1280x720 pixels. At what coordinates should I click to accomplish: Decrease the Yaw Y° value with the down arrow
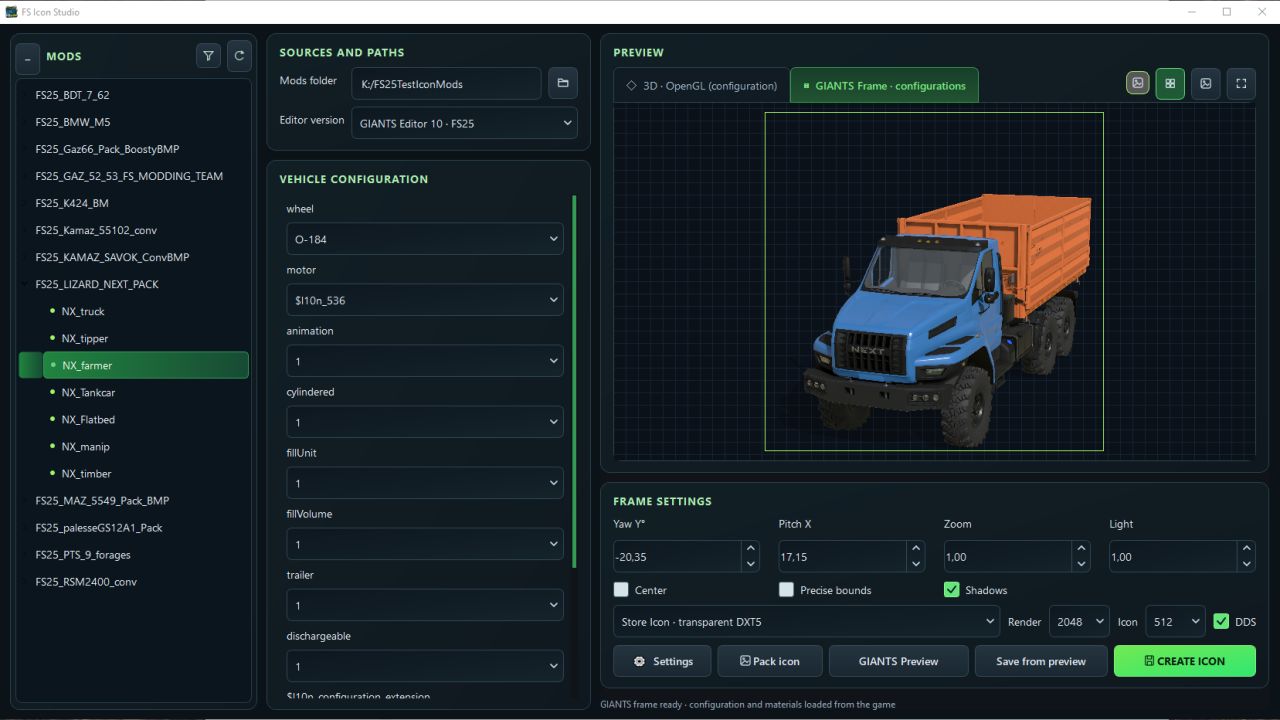pyautogui.click(x=750, y=564)
